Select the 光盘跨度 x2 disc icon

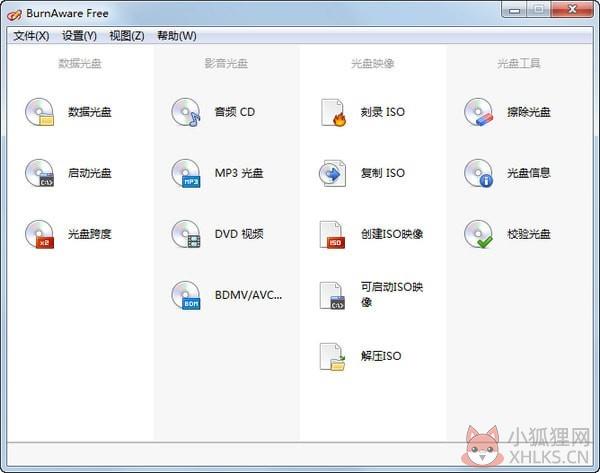(39, 234)
